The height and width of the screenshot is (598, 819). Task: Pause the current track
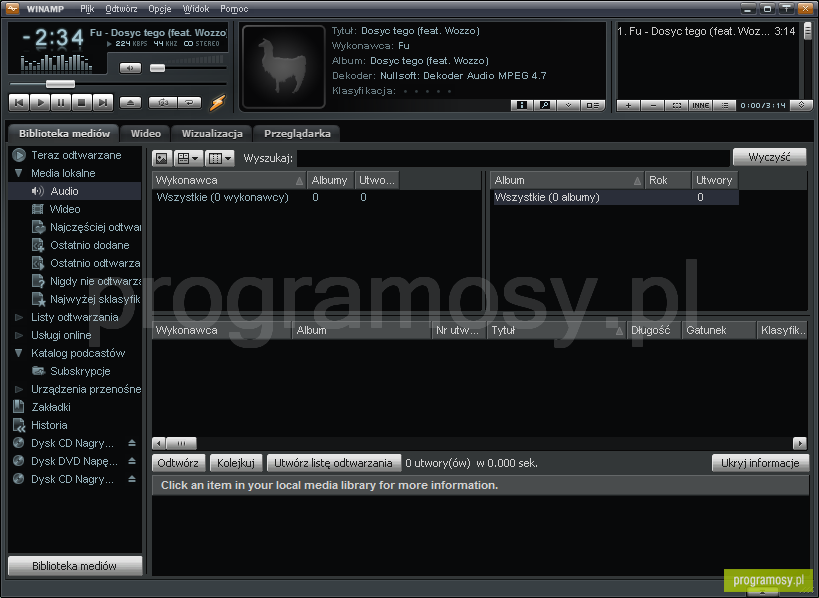point(61,102)
